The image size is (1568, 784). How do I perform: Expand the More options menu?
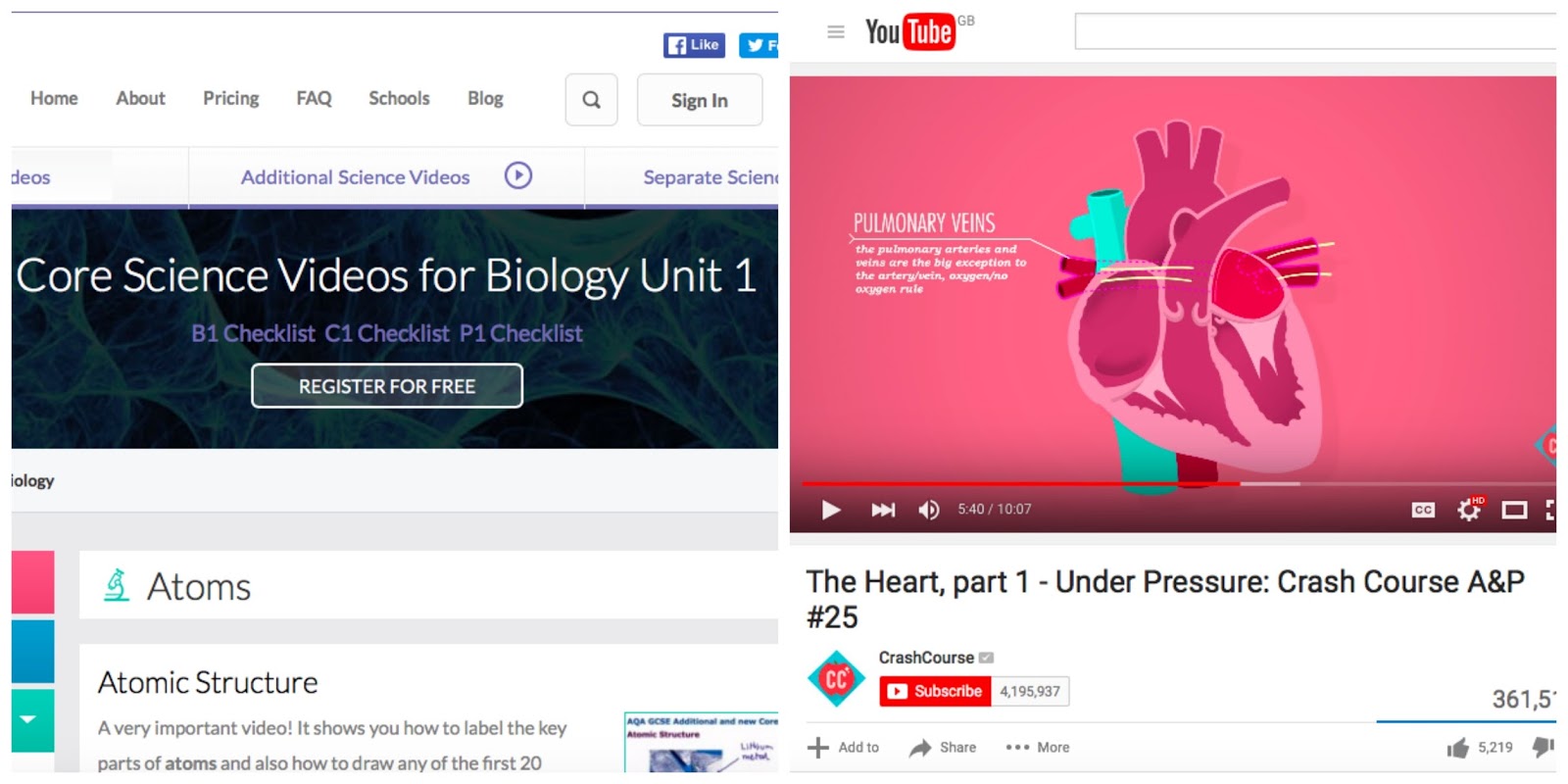click(x=1038, y=747)
